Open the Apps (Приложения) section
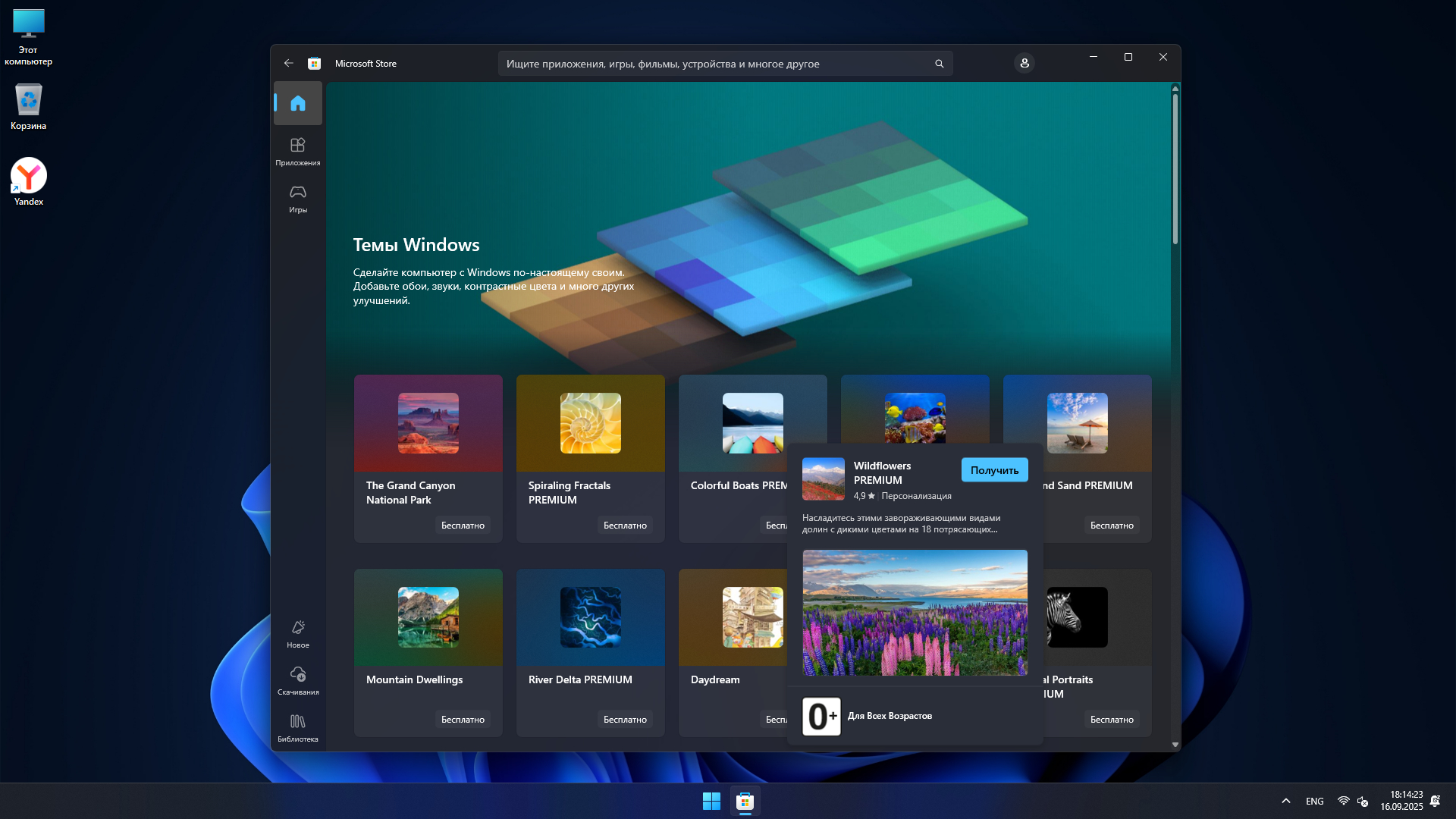Screen dimensions: 1456x819 [298, 151]
